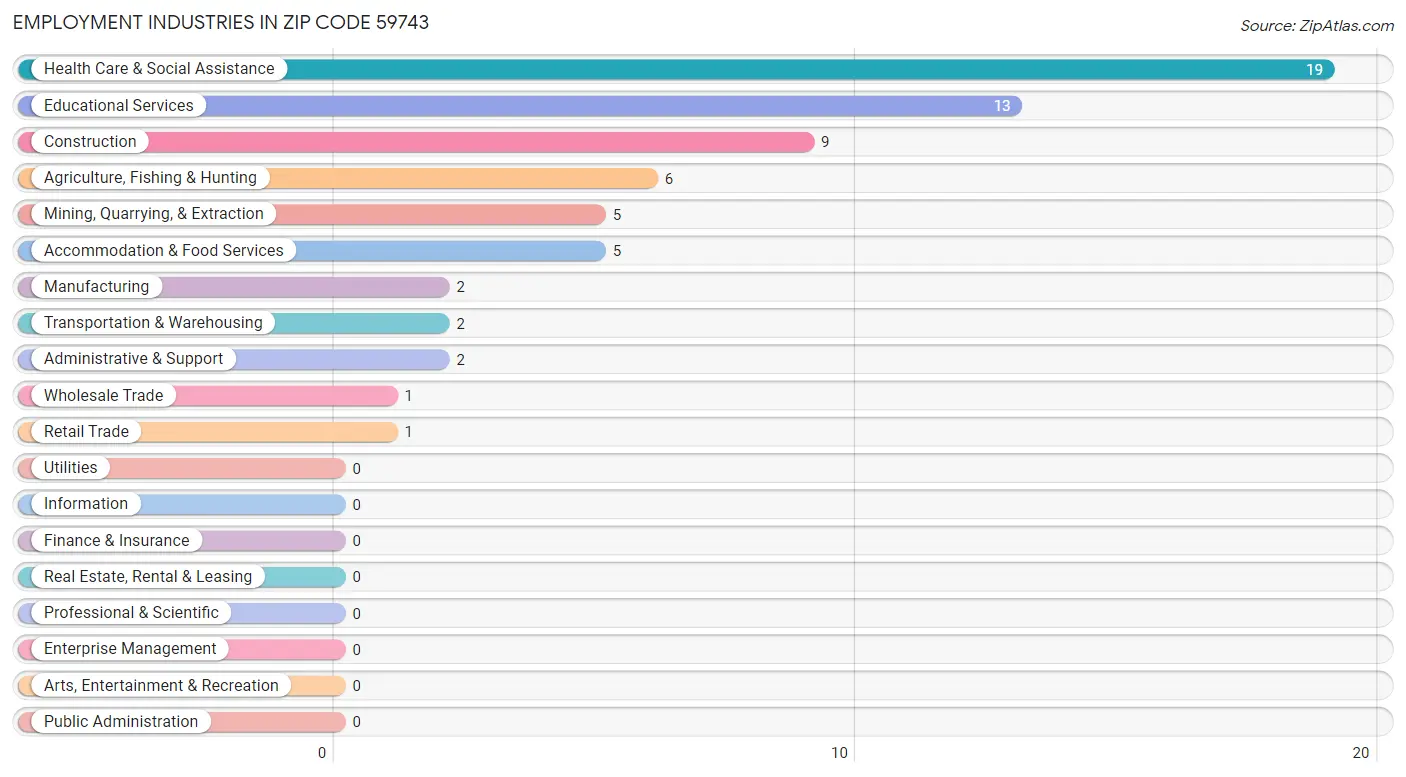Click the Administrative & Support label
1406x777 pixels.
point(134,359)
